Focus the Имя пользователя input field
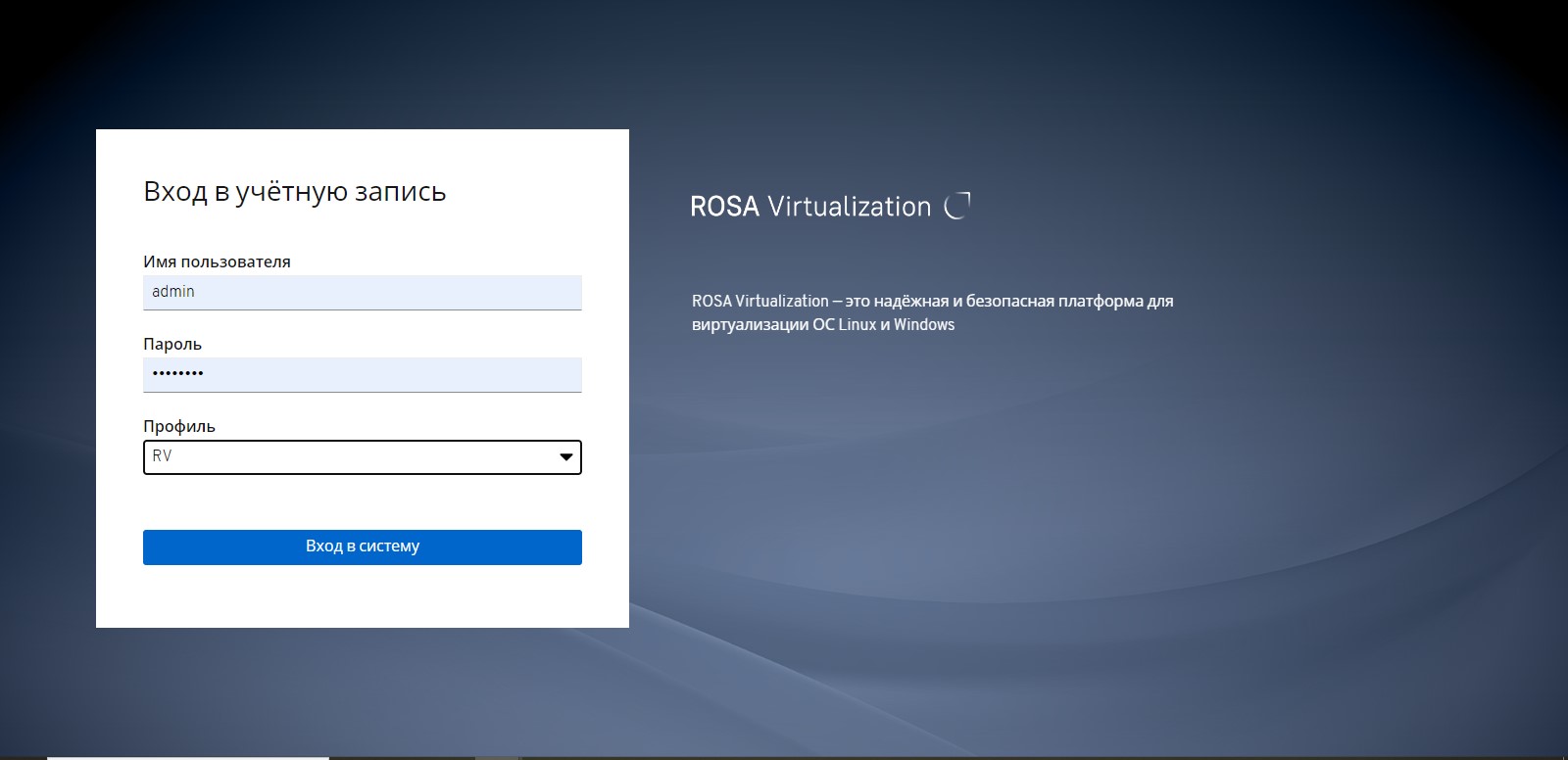The image size is (1568, 760). tap(362, 292)
